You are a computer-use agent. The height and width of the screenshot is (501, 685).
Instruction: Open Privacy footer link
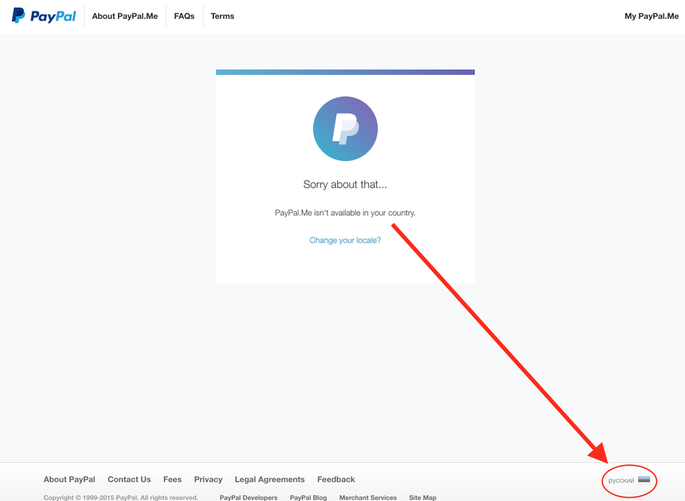click(208, 479)
